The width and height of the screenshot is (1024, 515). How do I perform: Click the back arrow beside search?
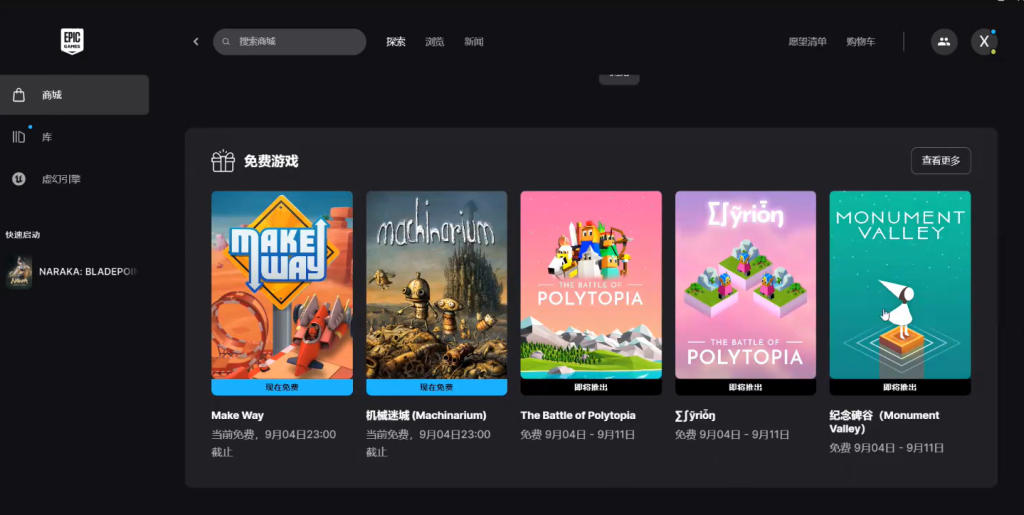click(196, 42)
